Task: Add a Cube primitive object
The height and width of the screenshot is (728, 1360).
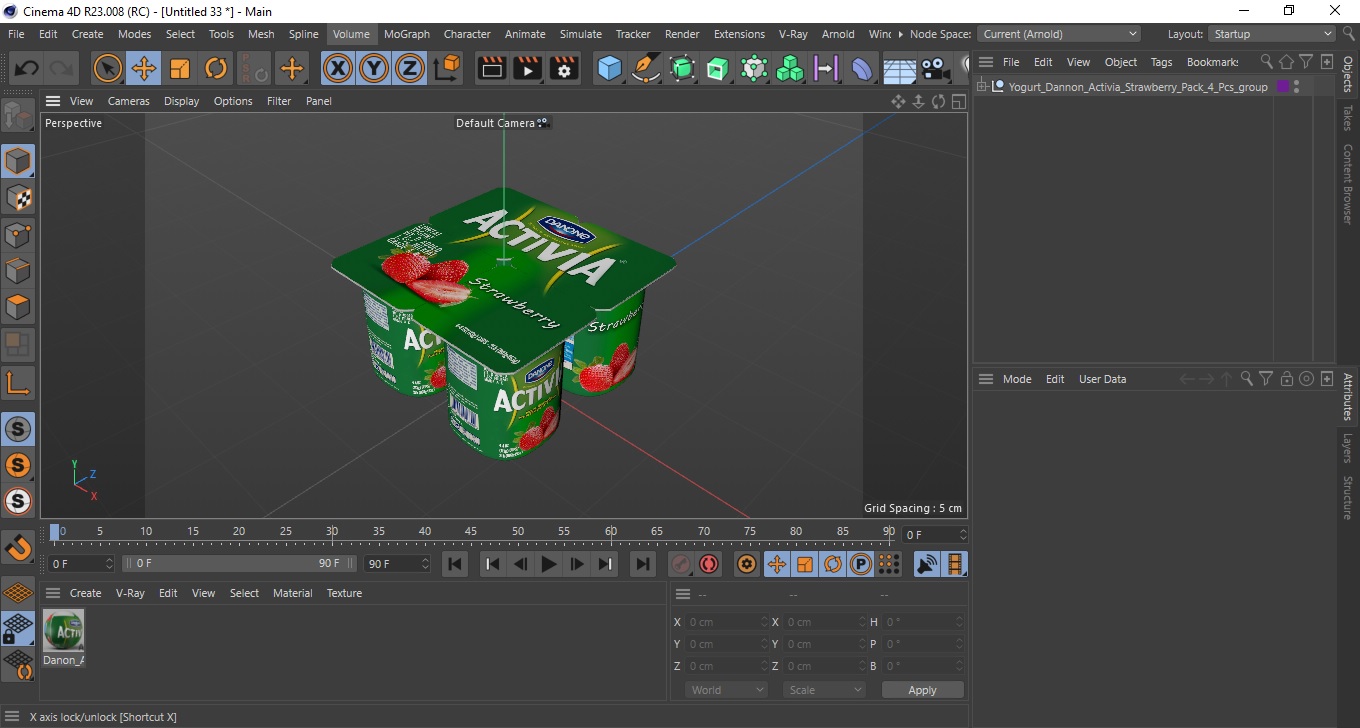Action: pyautogui.click(x=609, y=68)
